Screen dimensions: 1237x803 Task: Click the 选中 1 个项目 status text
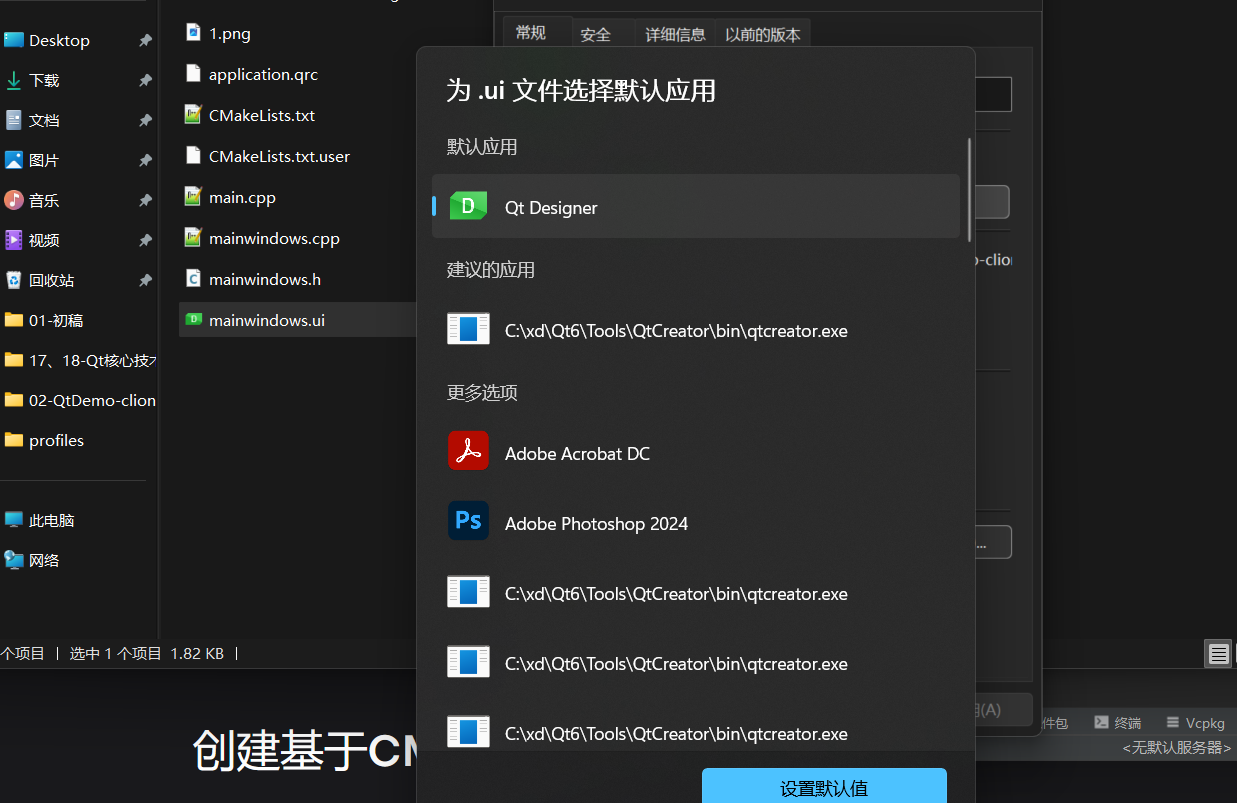pos(115,653)
